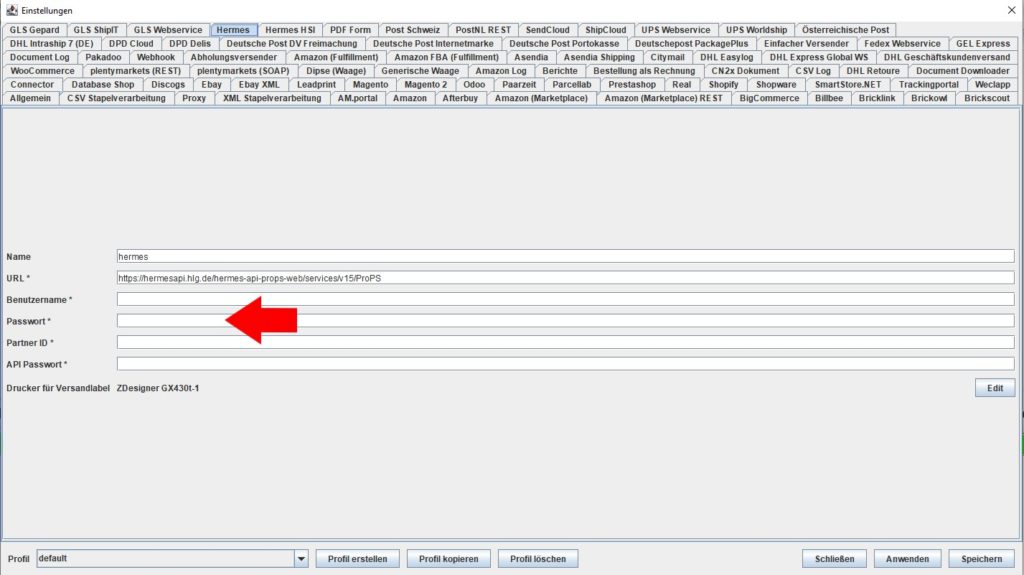
Task: Switch to the GEL Express tab
Action: click(983, 44)
